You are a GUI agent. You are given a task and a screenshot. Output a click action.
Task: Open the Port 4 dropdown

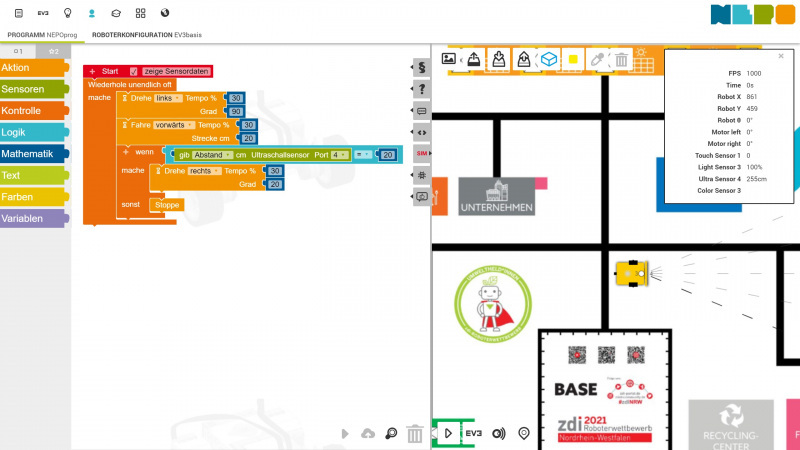340,155
